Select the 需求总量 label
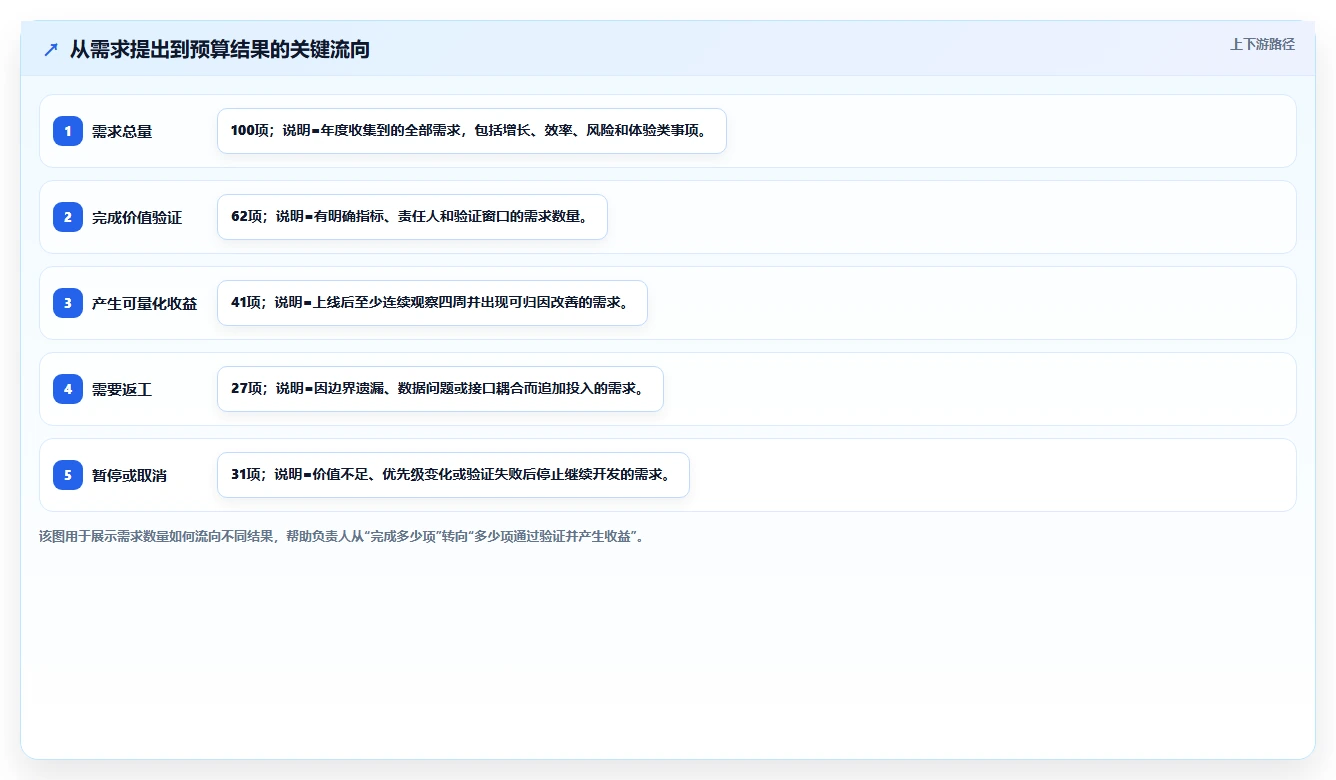This screenshot has height=780, width=1336. tap(122, 131)
